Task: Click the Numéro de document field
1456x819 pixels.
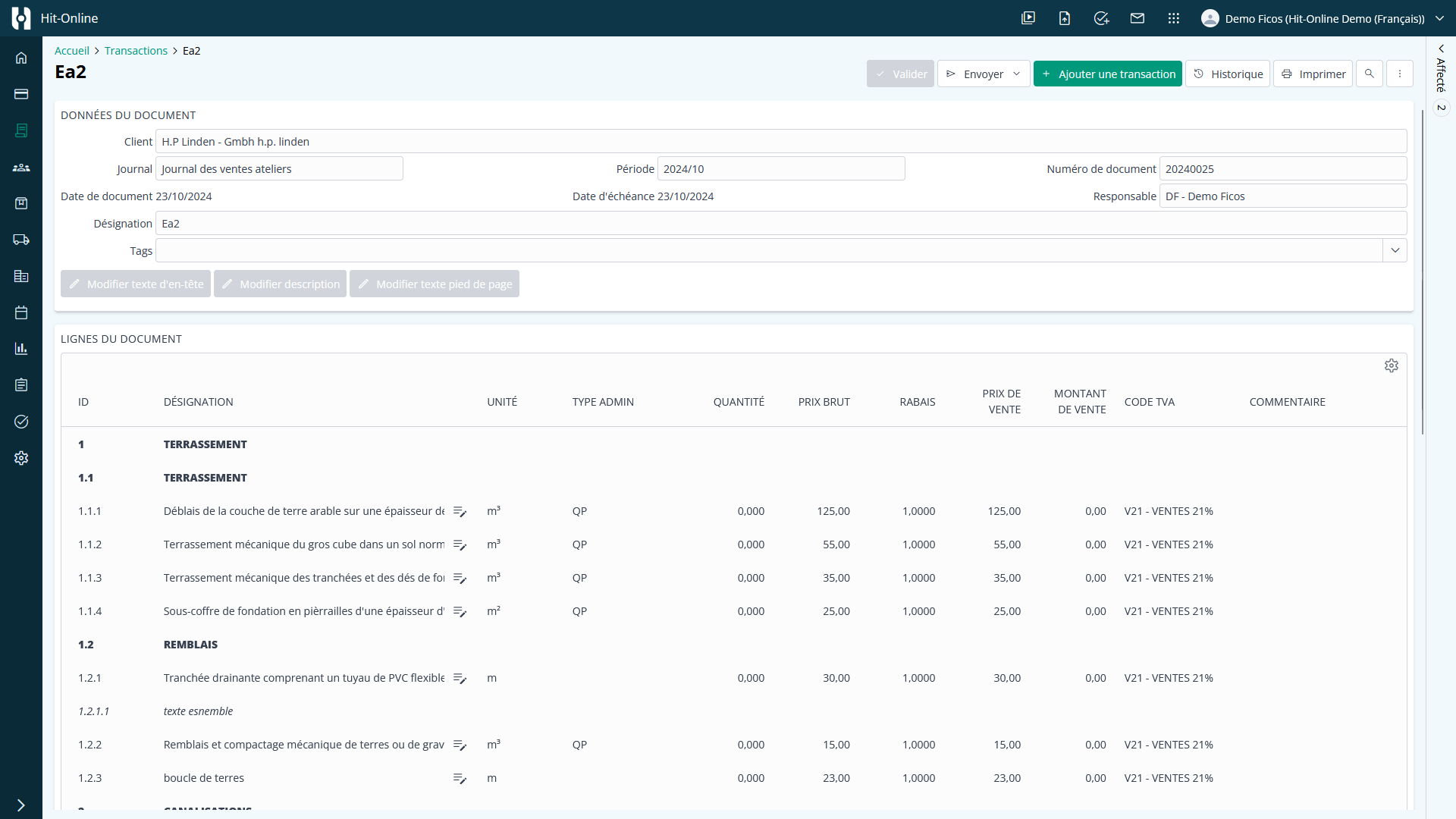Action: [x=1283, y=168]
